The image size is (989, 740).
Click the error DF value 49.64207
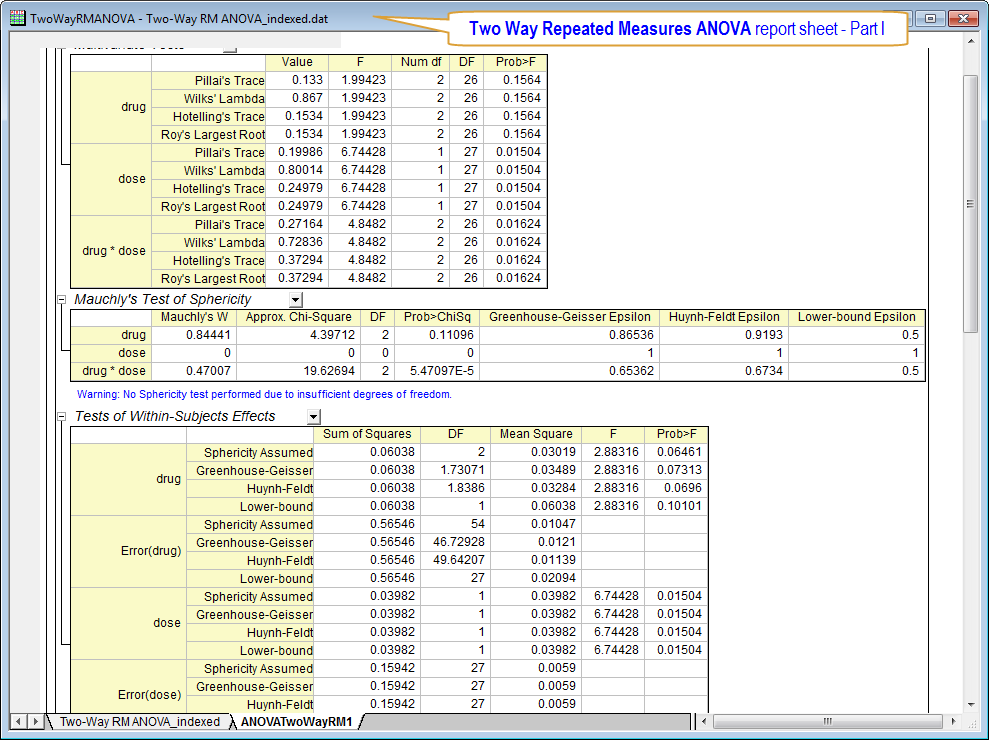[x=459, y=560]
